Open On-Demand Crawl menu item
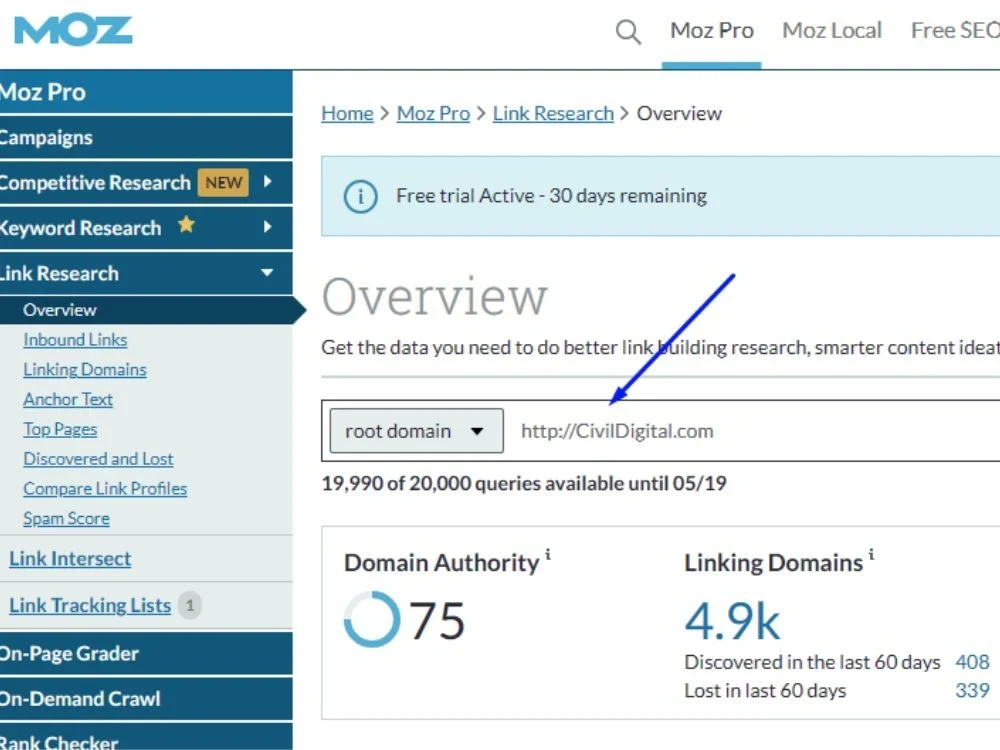Image resolution: width=1000 pixels, height=750 pixels. (x=146, y=699)
